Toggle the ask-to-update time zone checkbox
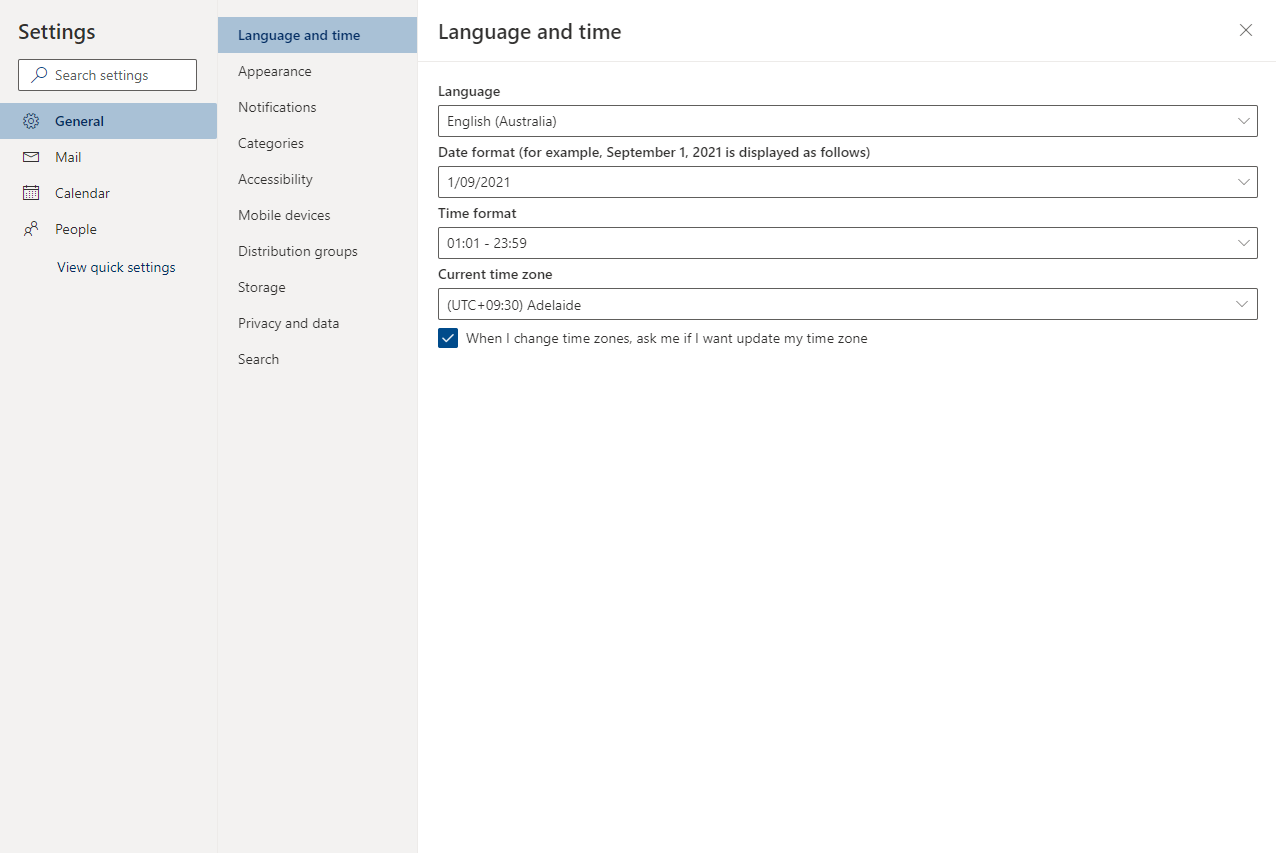Screen dimensions: 1276x853 click(448, 338)
